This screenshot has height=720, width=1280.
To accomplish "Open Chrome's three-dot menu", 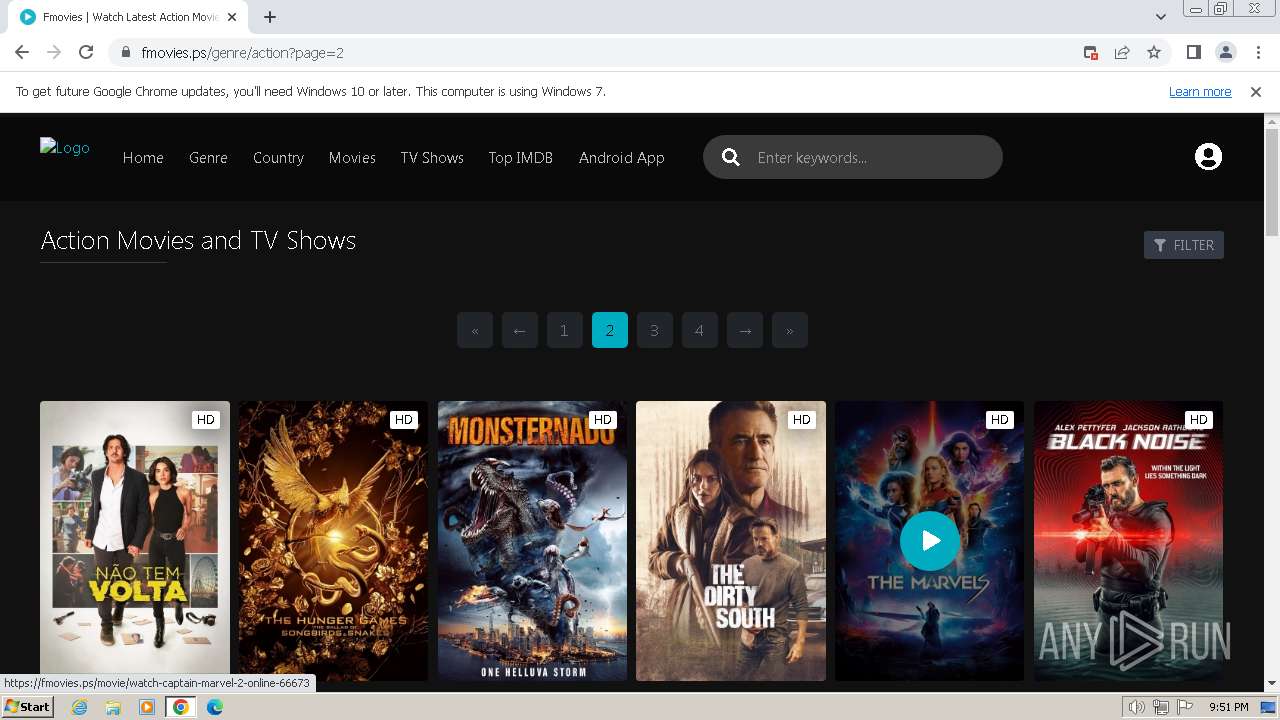I will [1258, 52].
